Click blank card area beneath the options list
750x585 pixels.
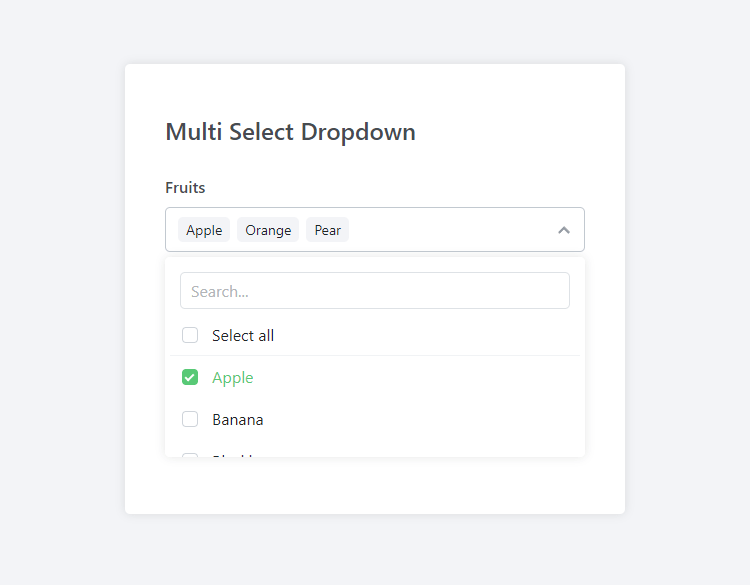pyautogui.click(x=375, y=486)
